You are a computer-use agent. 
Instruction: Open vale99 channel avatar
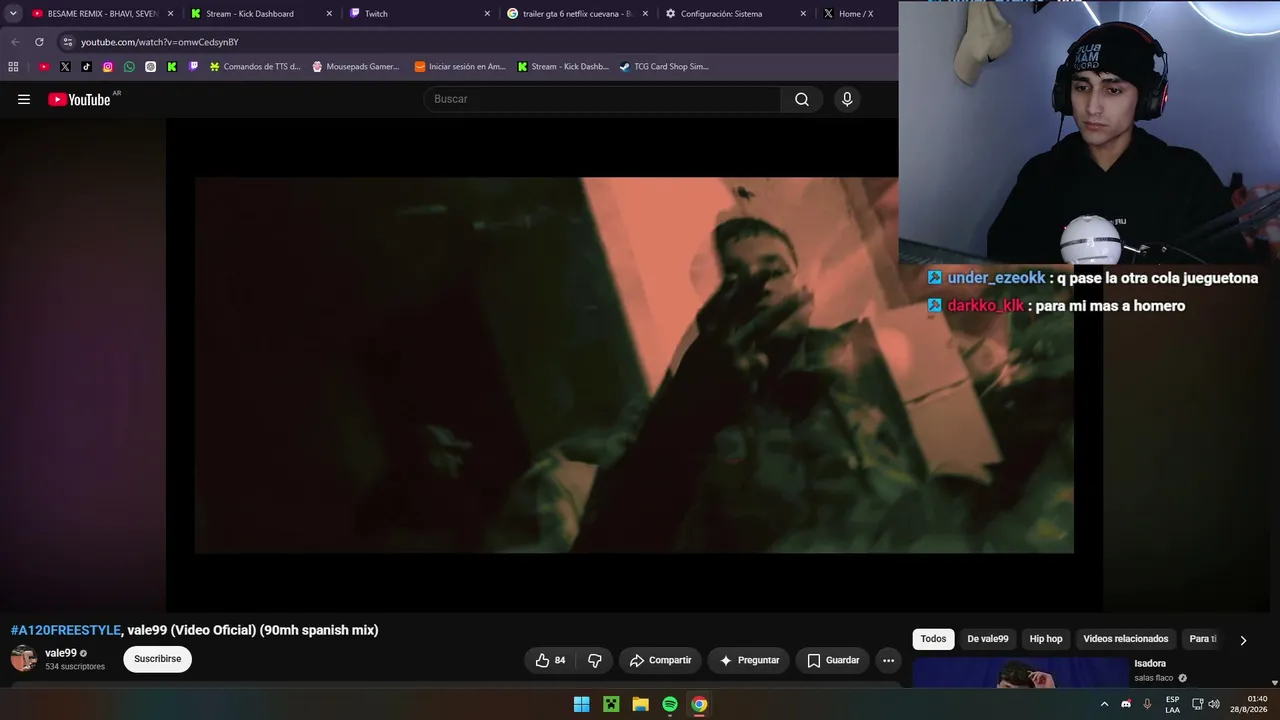(23, 659)
